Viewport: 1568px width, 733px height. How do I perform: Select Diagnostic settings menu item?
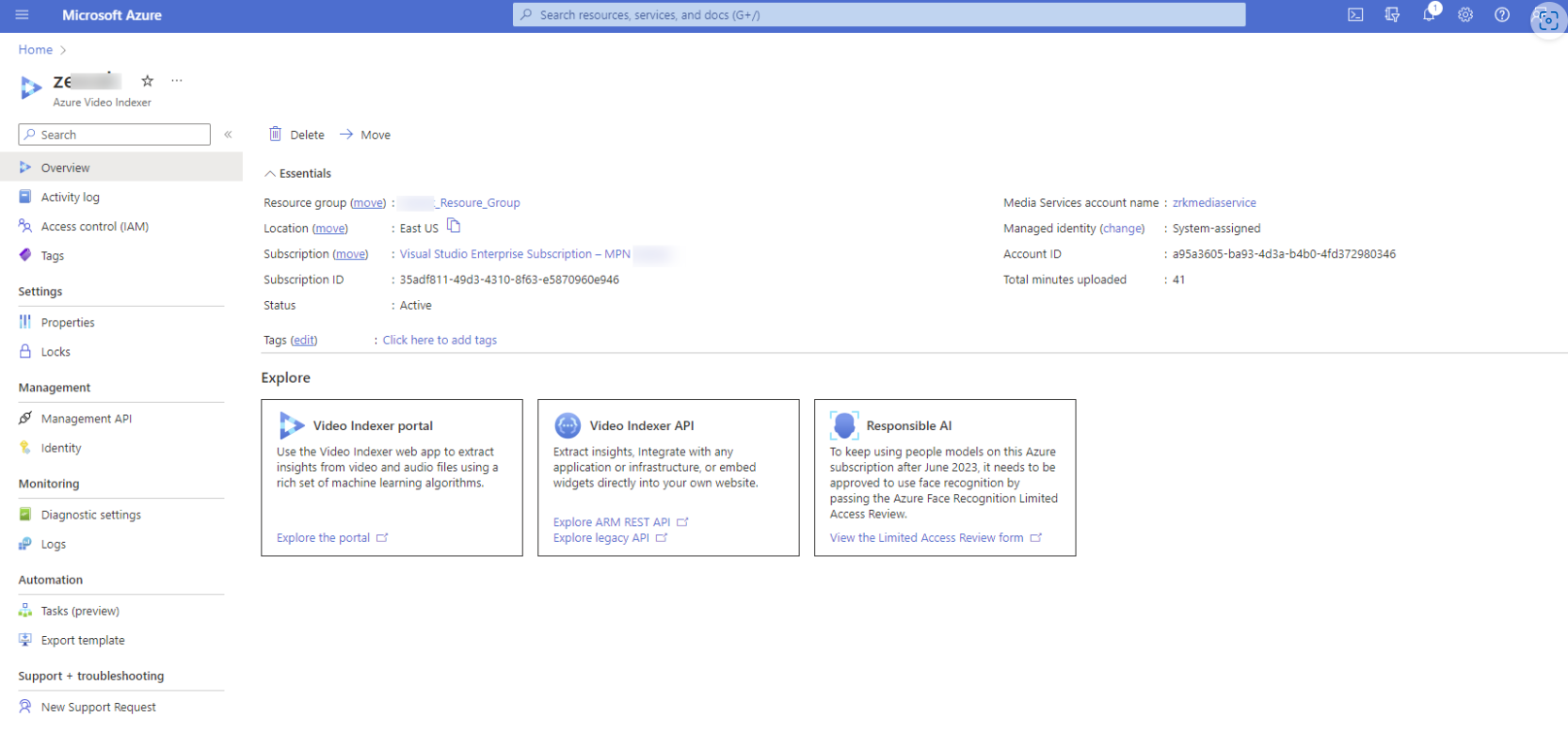90,515
